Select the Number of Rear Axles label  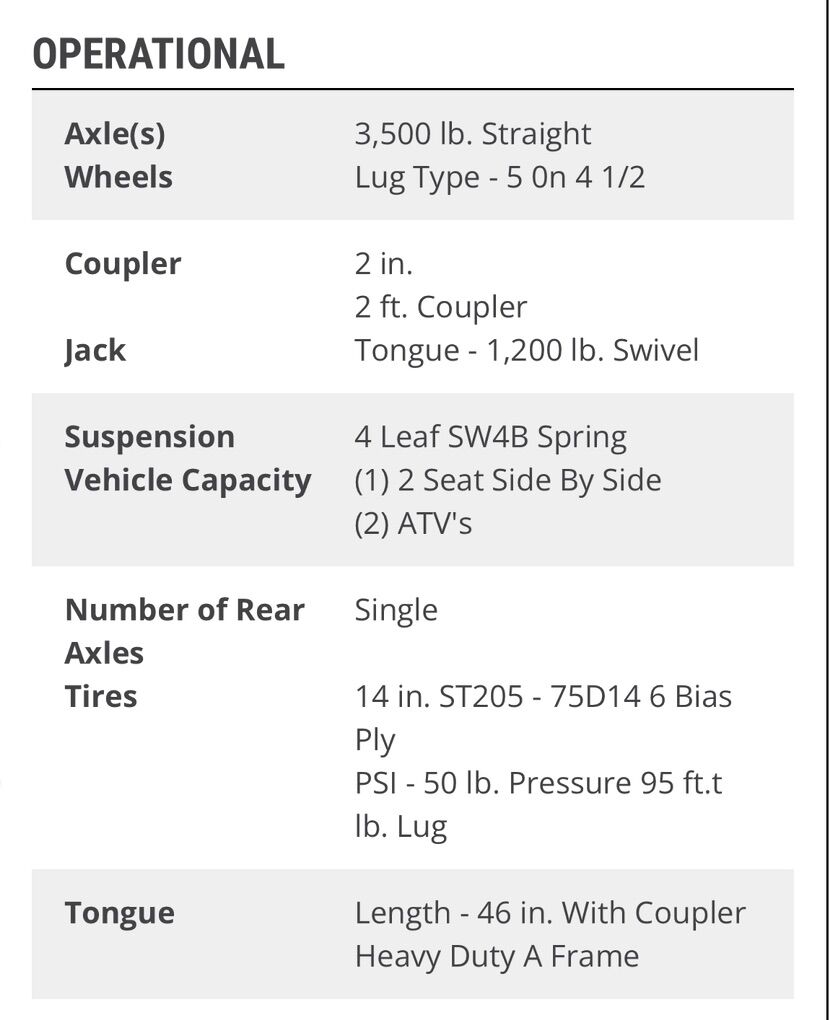[184, 631]
